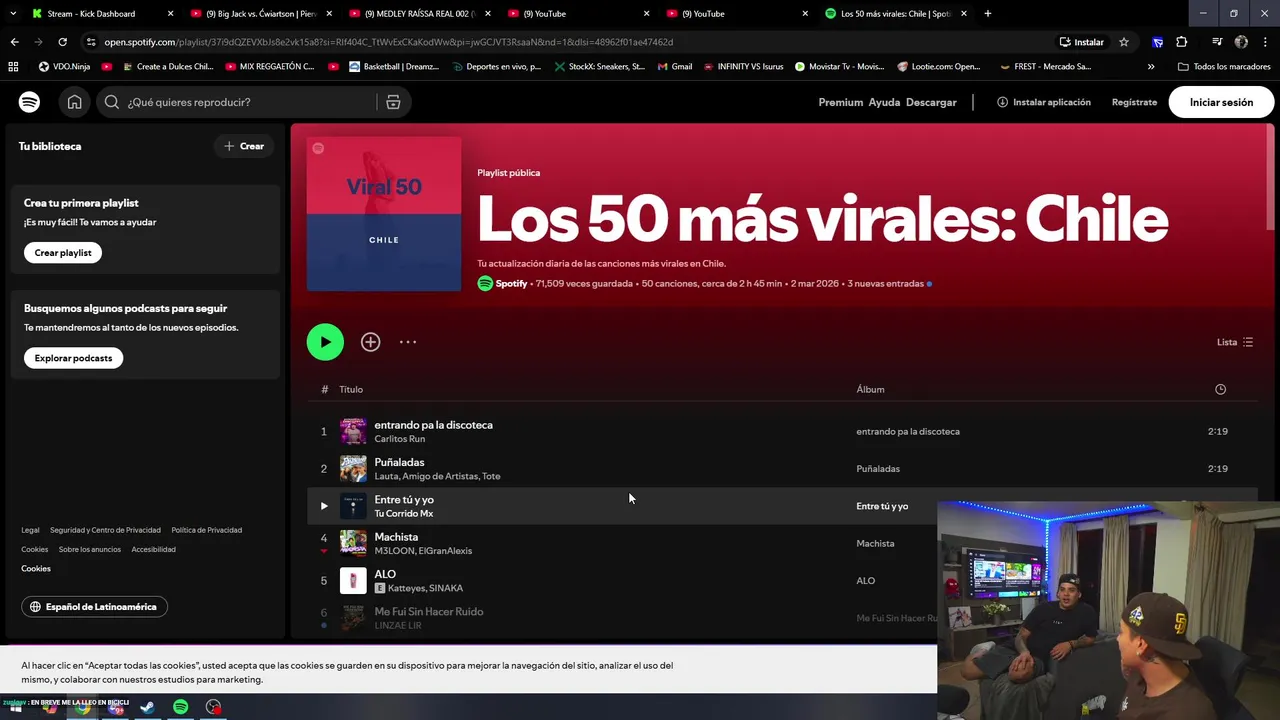The width and height of the screenshot is (1280, 720).
Task: Click the 'Me Fui Sin Hacer Ruido' track title
Action: tap(429, 611)
